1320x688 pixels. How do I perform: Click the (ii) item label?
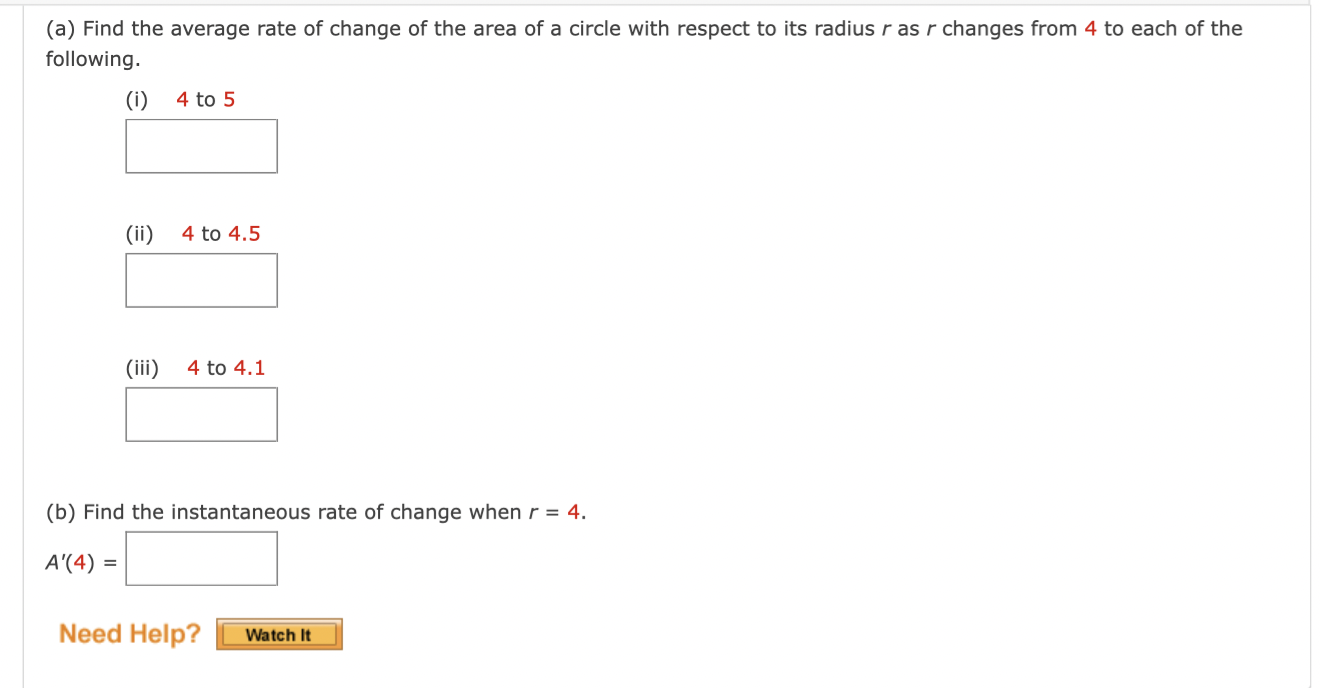[x=138, y=233]
